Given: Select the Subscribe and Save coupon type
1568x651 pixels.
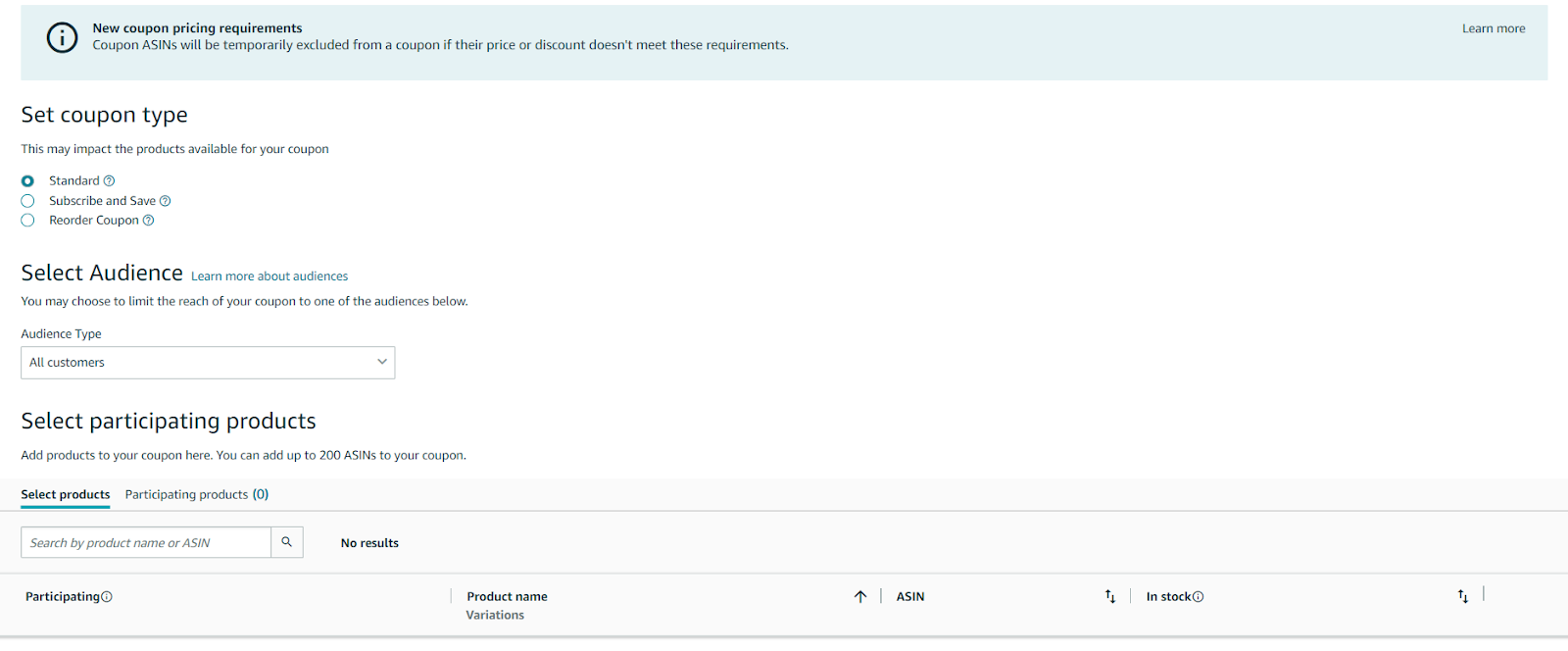Looking at the screenshot, I should coord(26,200).
